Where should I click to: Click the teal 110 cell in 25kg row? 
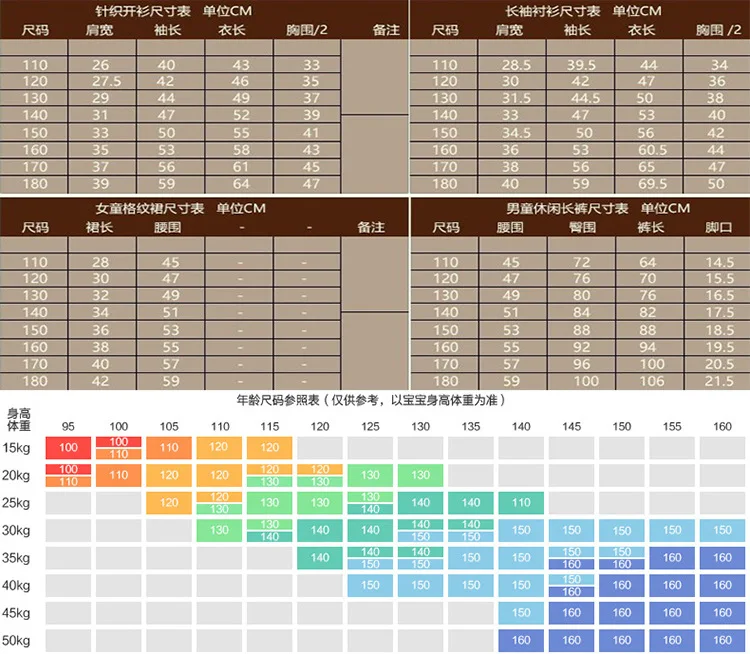click(x=521, y=503)
